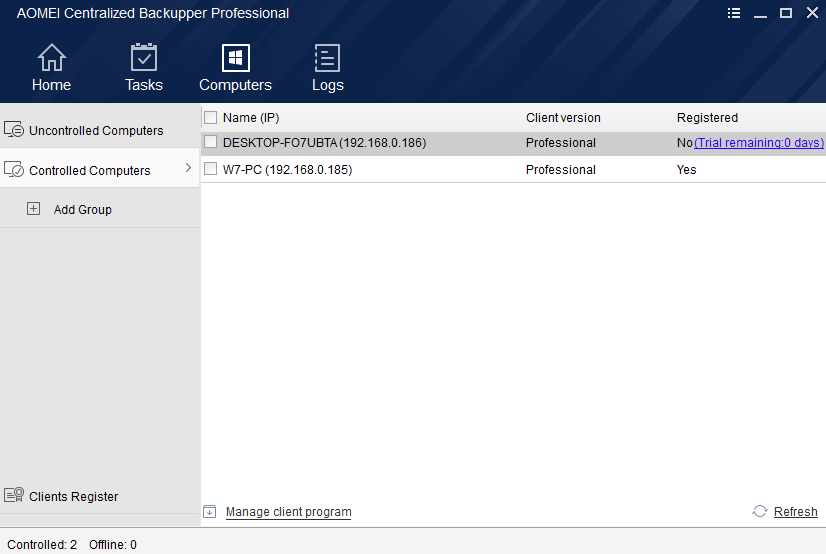
Task: Click the Clients Register certificate icon
Action: coord(14,495)
